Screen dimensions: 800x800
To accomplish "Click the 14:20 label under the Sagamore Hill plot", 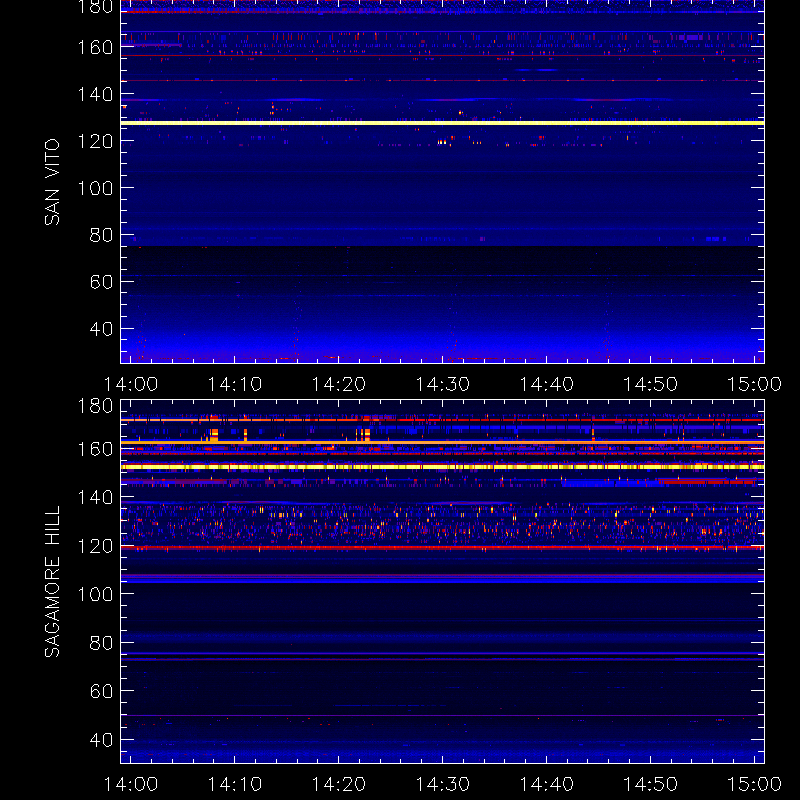I will [x=339, y=784].
